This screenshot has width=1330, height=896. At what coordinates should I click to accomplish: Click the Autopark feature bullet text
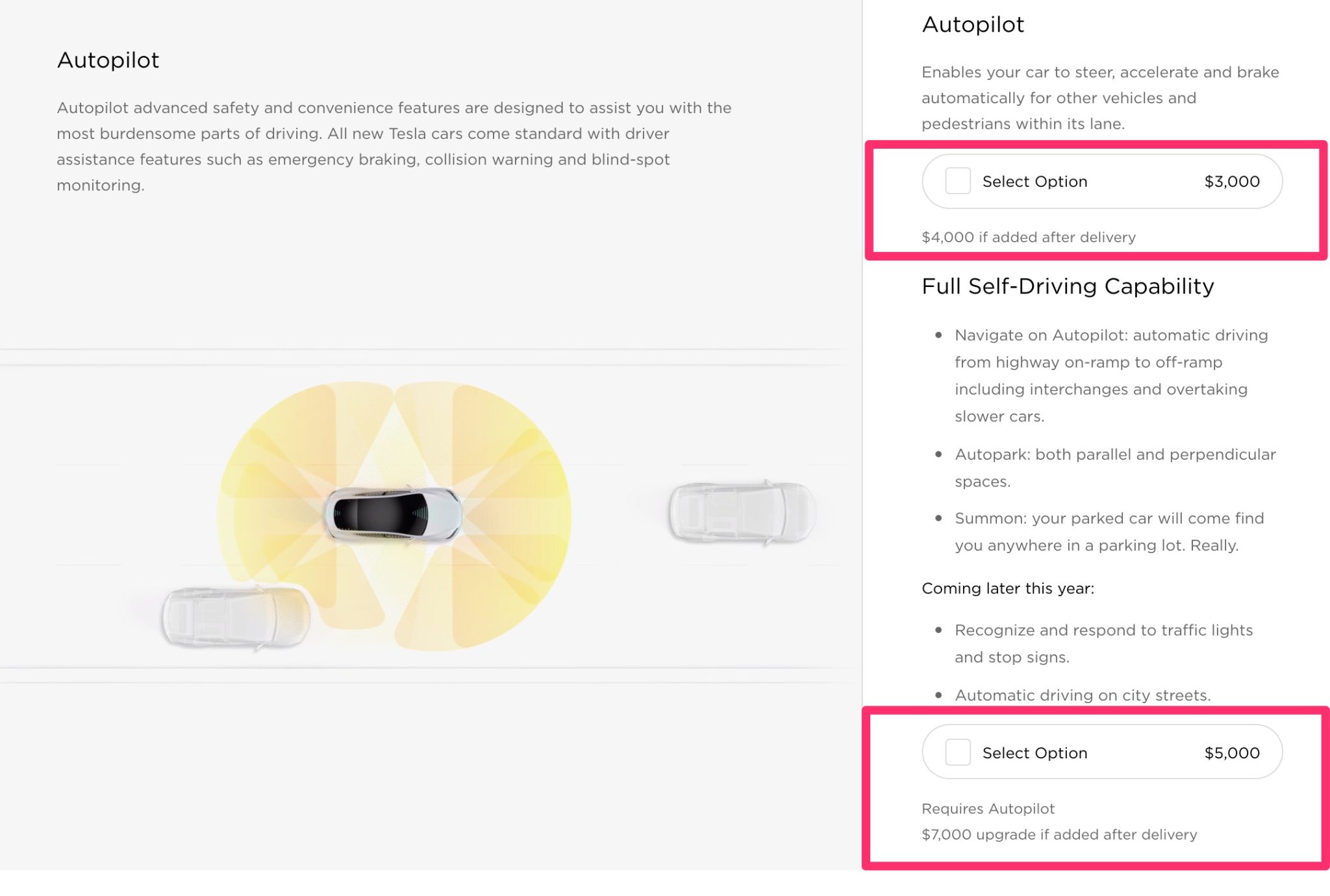coord(1114,467)
